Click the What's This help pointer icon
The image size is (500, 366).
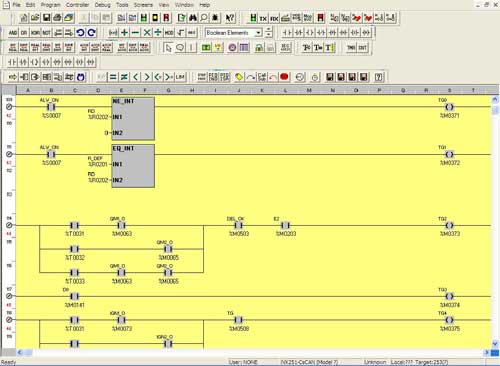click(230, 18)
